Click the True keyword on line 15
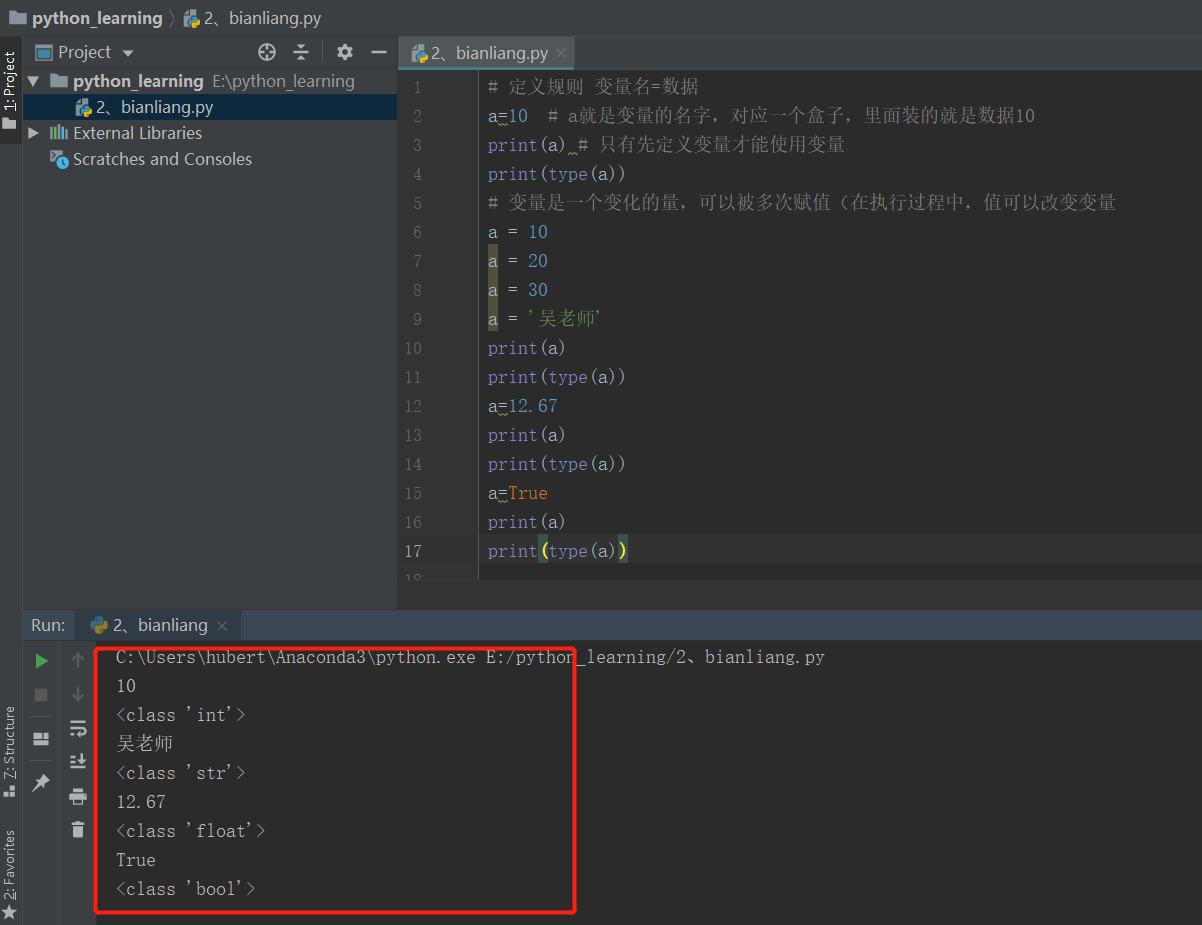This screenshot has width=1202, height=925. pyautogui.click(x=528, y=493)
